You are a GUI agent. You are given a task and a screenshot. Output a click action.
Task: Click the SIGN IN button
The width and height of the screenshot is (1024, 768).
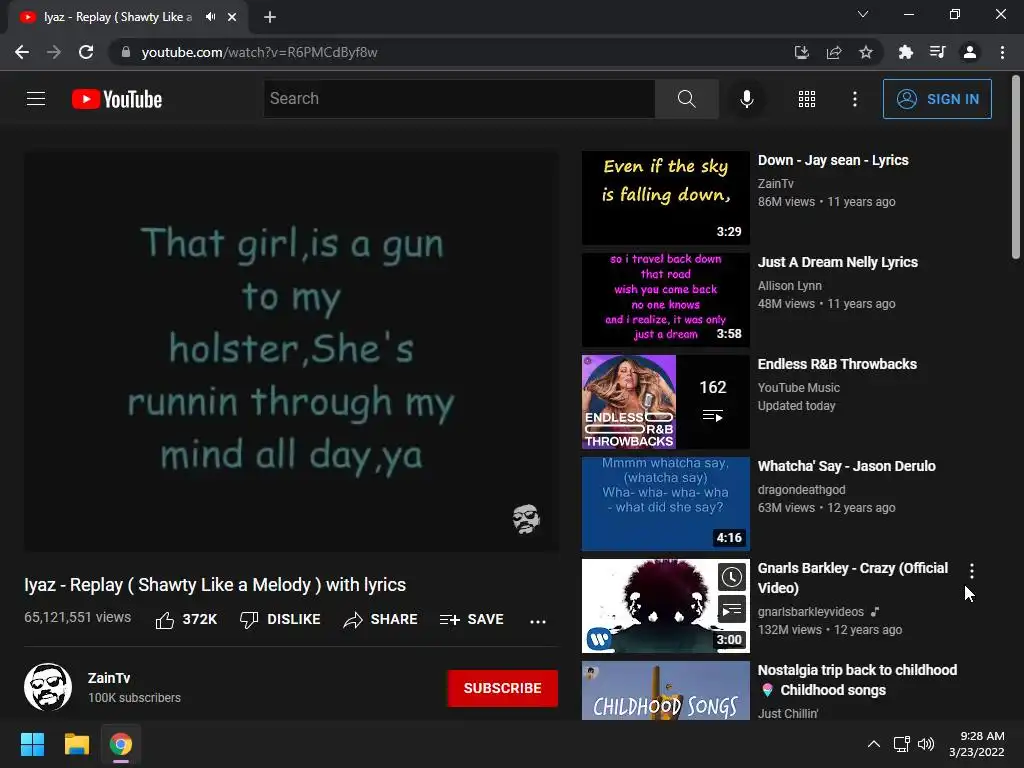tap(936, 99)
